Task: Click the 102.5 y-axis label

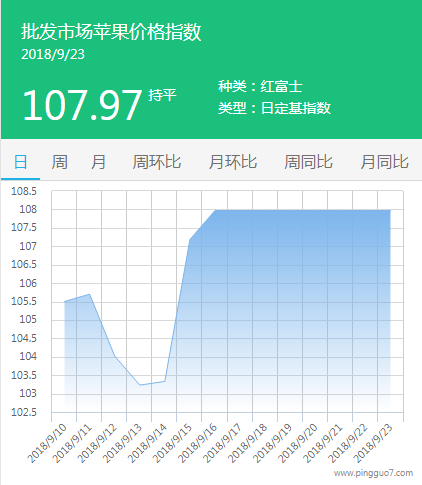Action: pos(24,412)
